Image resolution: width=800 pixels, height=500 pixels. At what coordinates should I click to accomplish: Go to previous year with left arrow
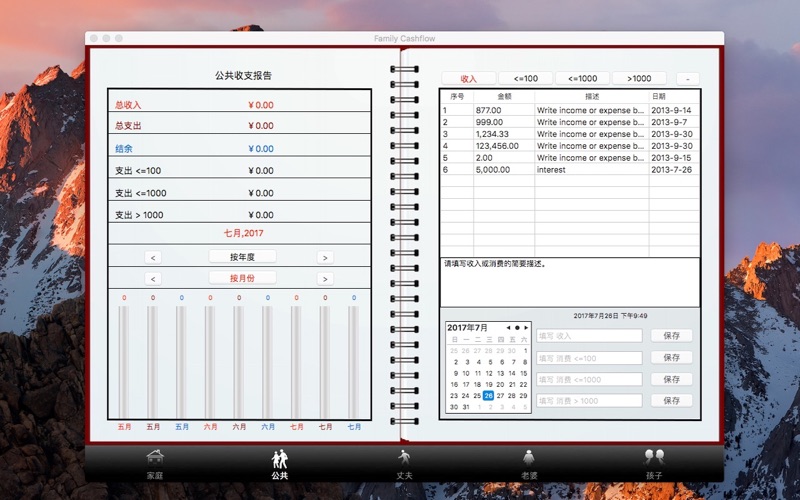tap(153, 257)
